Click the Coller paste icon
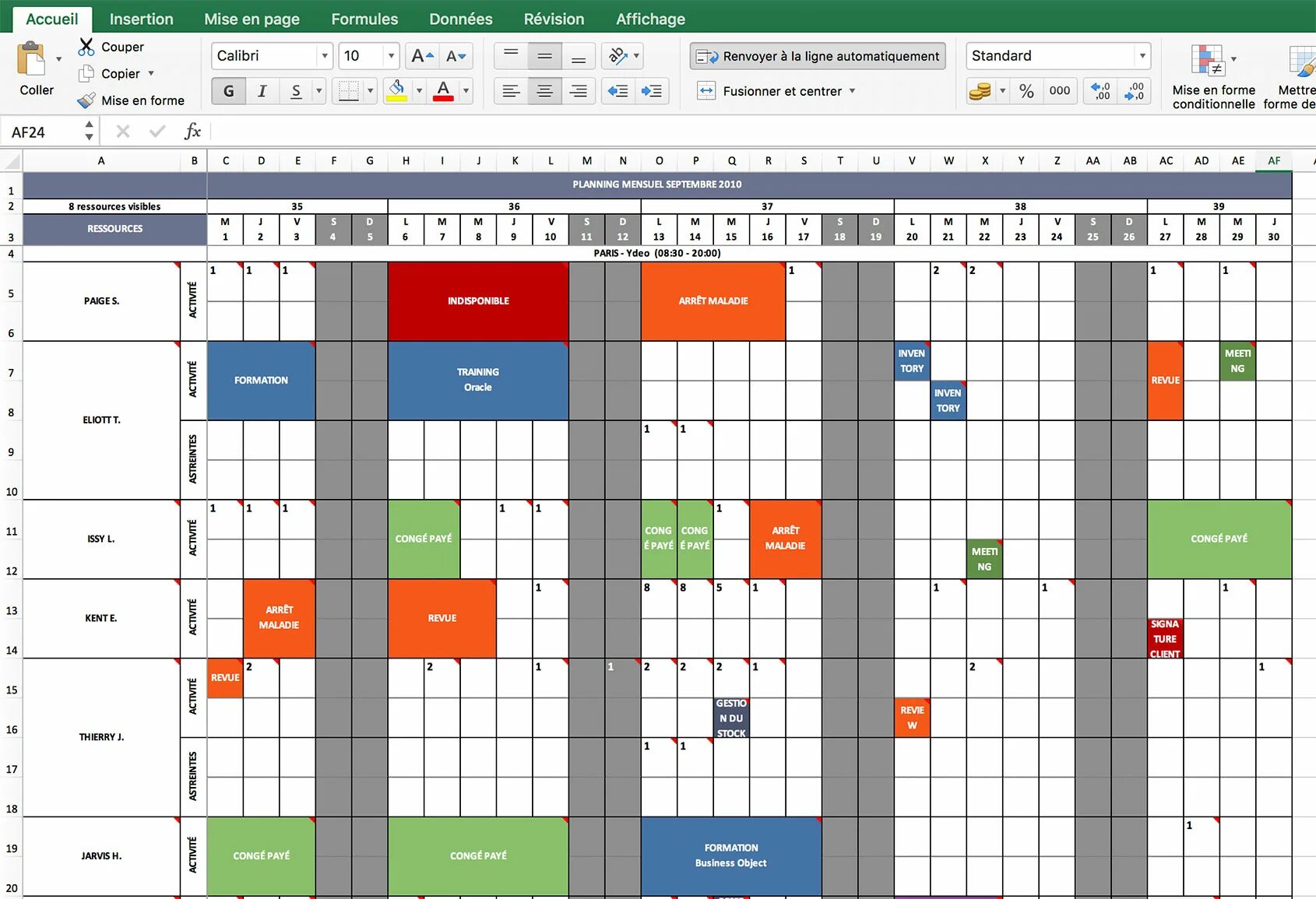 click(x=32, y=60)
